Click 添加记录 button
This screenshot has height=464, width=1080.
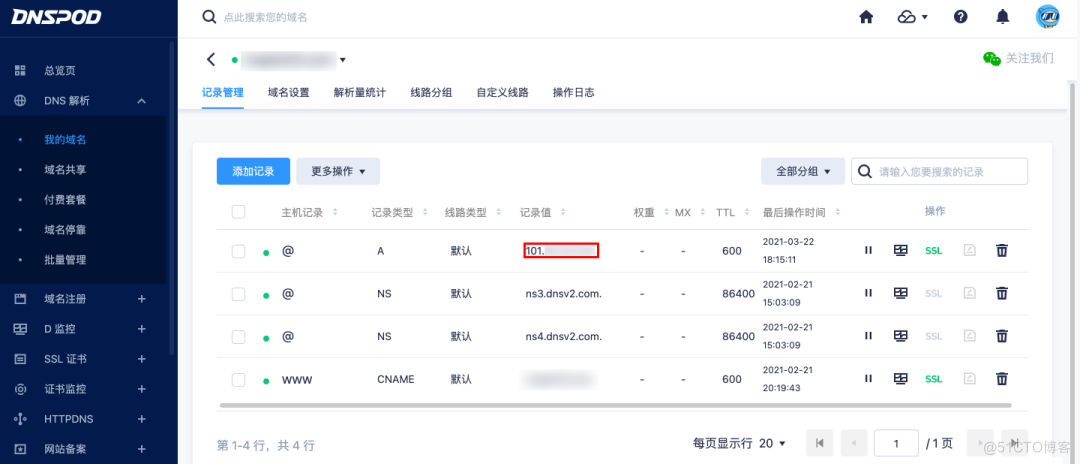point(253,171)
